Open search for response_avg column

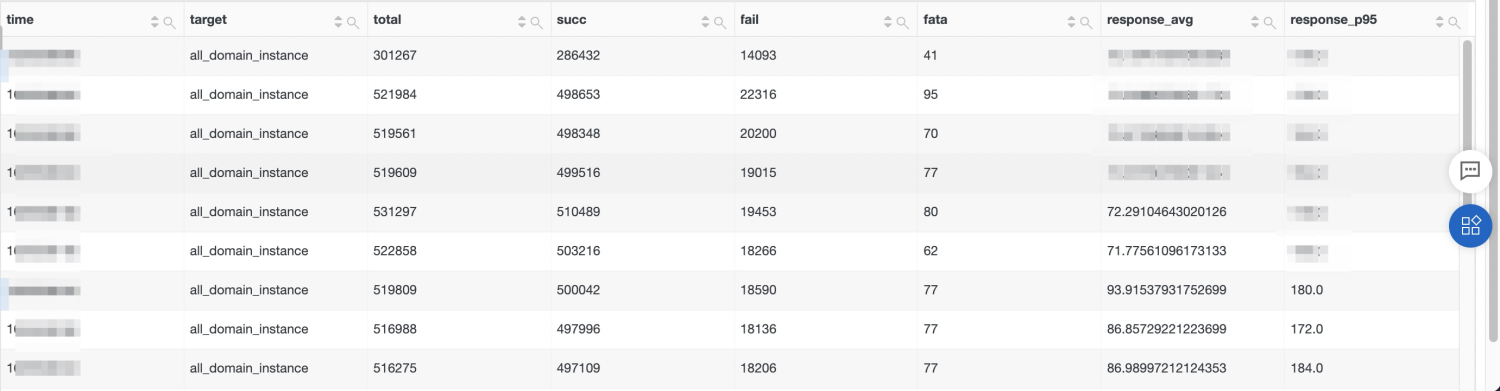coord(1269,22)
